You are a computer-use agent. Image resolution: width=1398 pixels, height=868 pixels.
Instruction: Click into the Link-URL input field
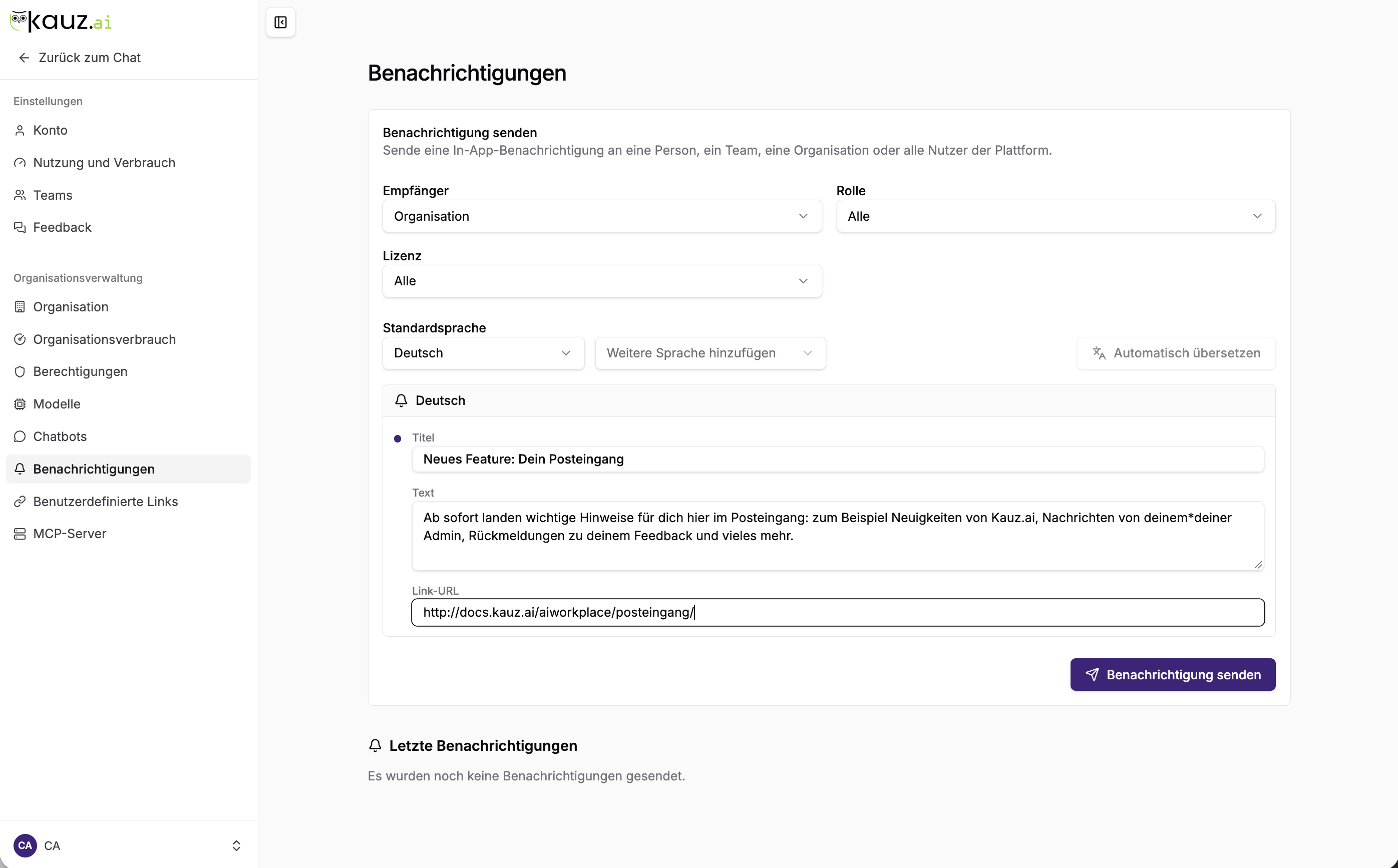tap(838, 613)
